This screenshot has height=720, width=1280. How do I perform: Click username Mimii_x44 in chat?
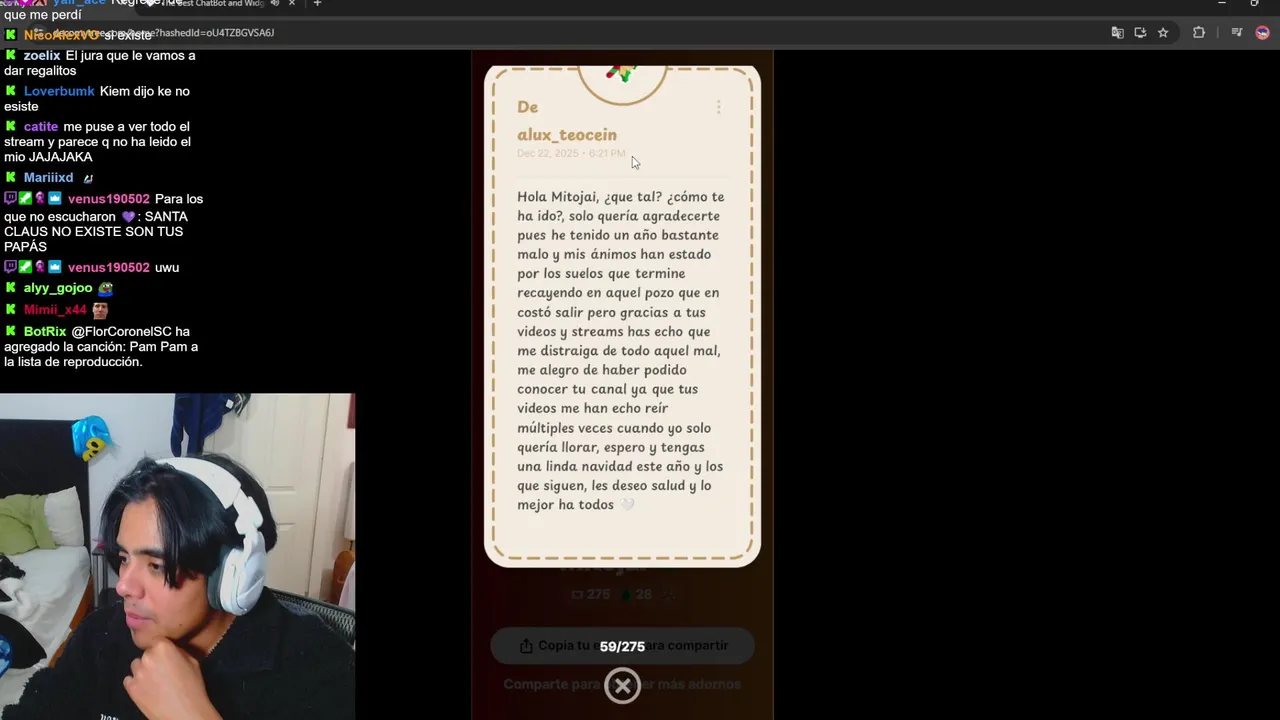coord(55,310)
